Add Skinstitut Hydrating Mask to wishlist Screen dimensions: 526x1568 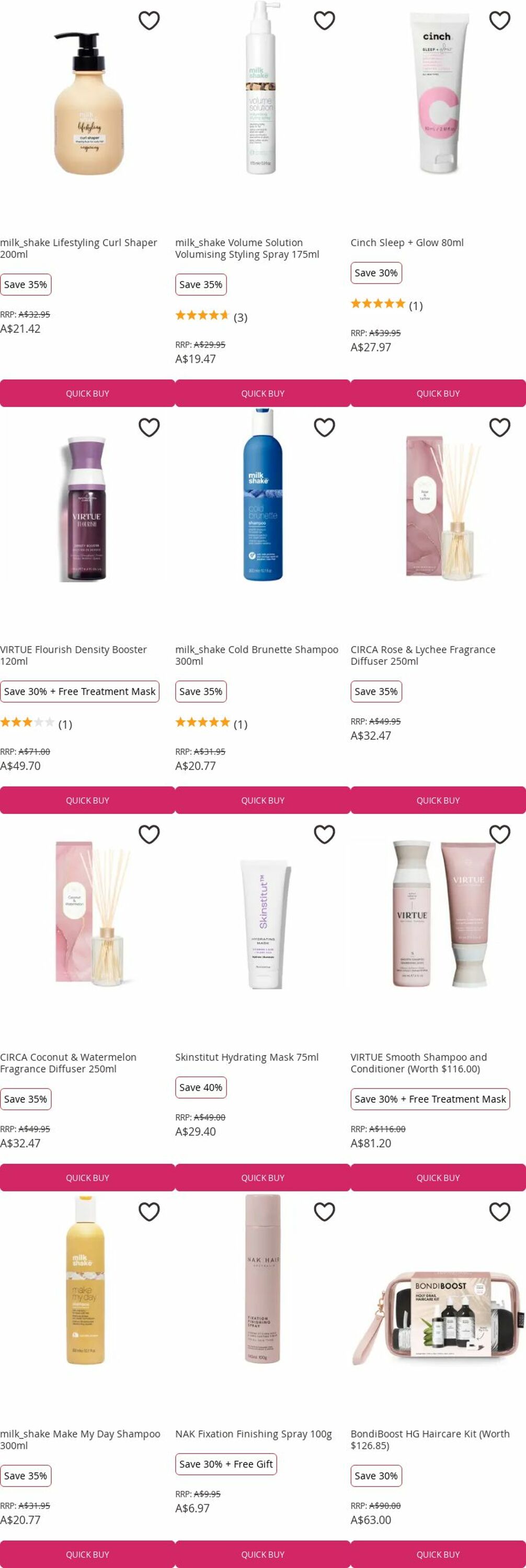tap(325, 834)
